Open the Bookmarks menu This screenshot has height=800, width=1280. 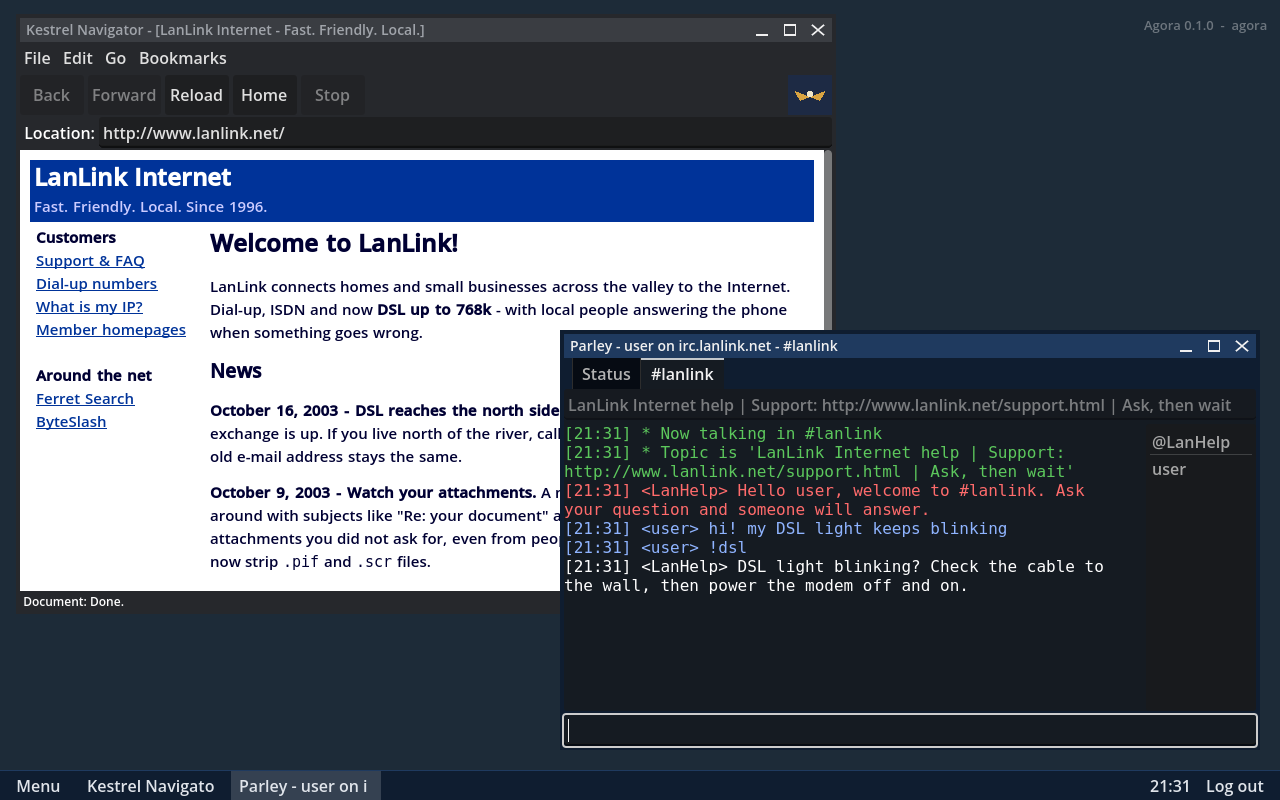pos(183,58)
